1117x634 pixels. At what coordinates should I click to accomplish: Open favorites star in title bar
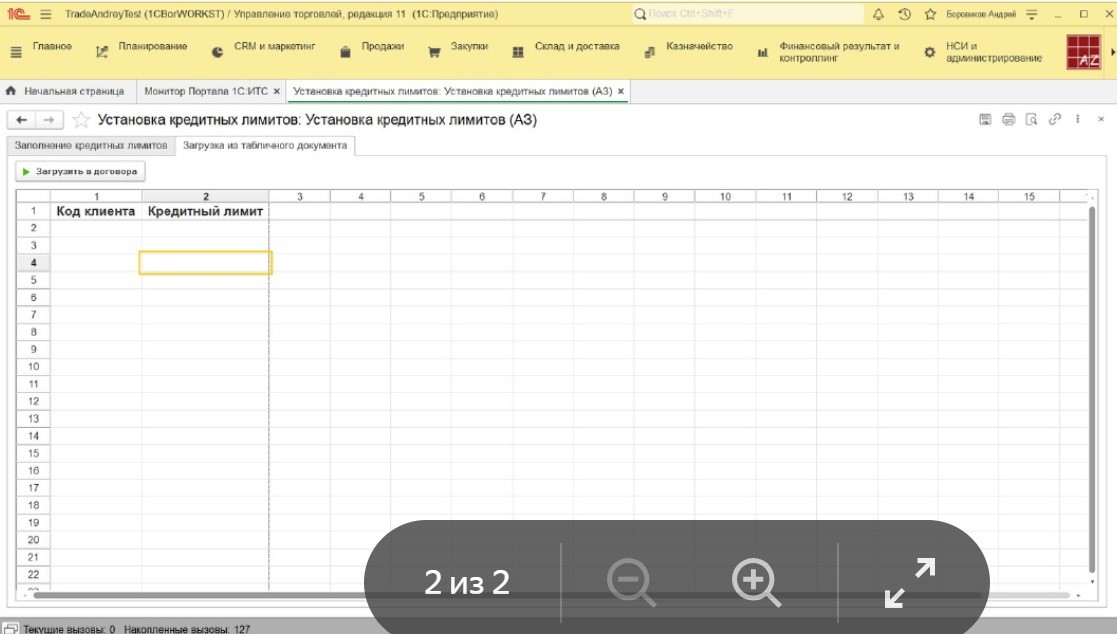click(930, 14)
